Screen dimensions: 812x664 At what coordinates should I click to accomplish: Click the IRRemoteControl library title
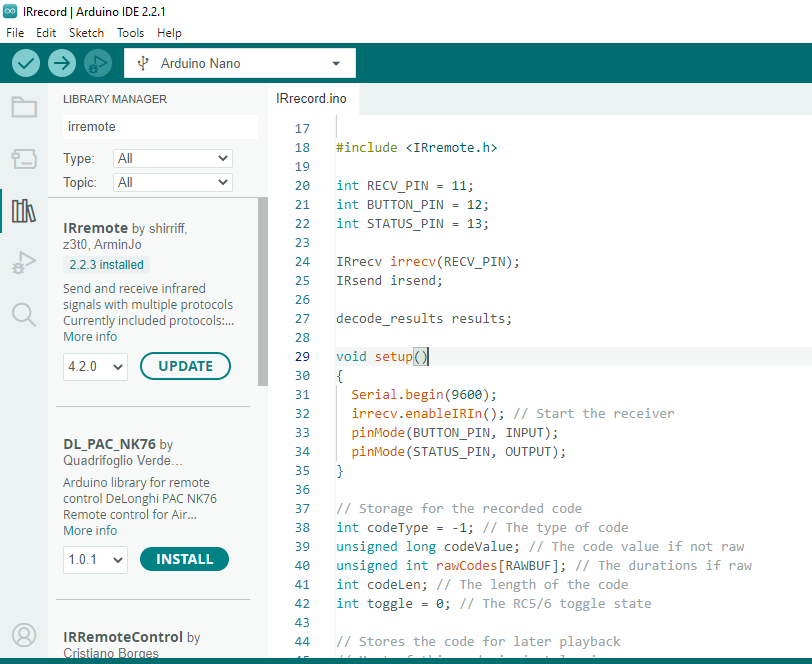(123, 637)
